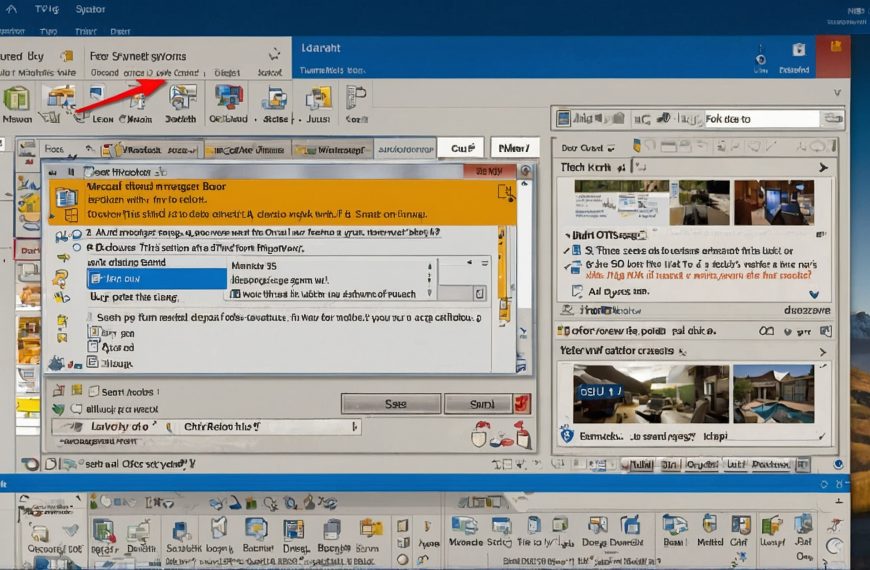The width and height of the screenshot is (870, 570).
Task: Click the yellow tag icon beside 'ured Bcy'
Action: point(67,56)
